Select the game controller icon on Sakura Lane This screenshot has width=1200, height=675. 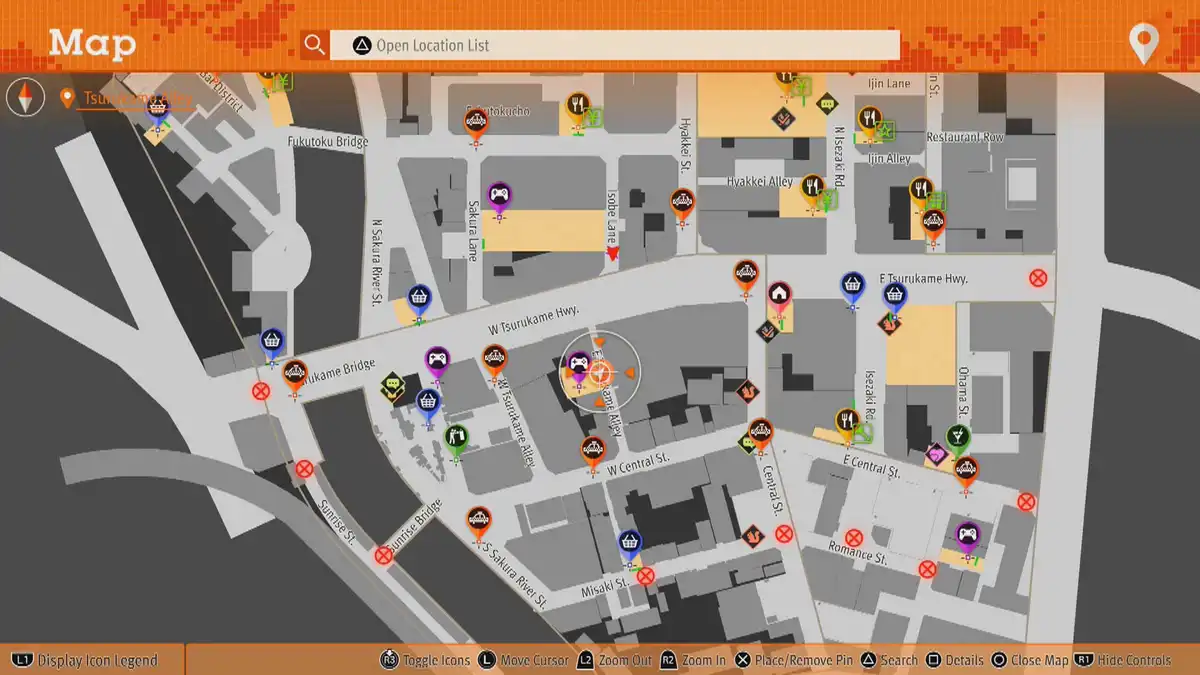(x=499, y=195)
